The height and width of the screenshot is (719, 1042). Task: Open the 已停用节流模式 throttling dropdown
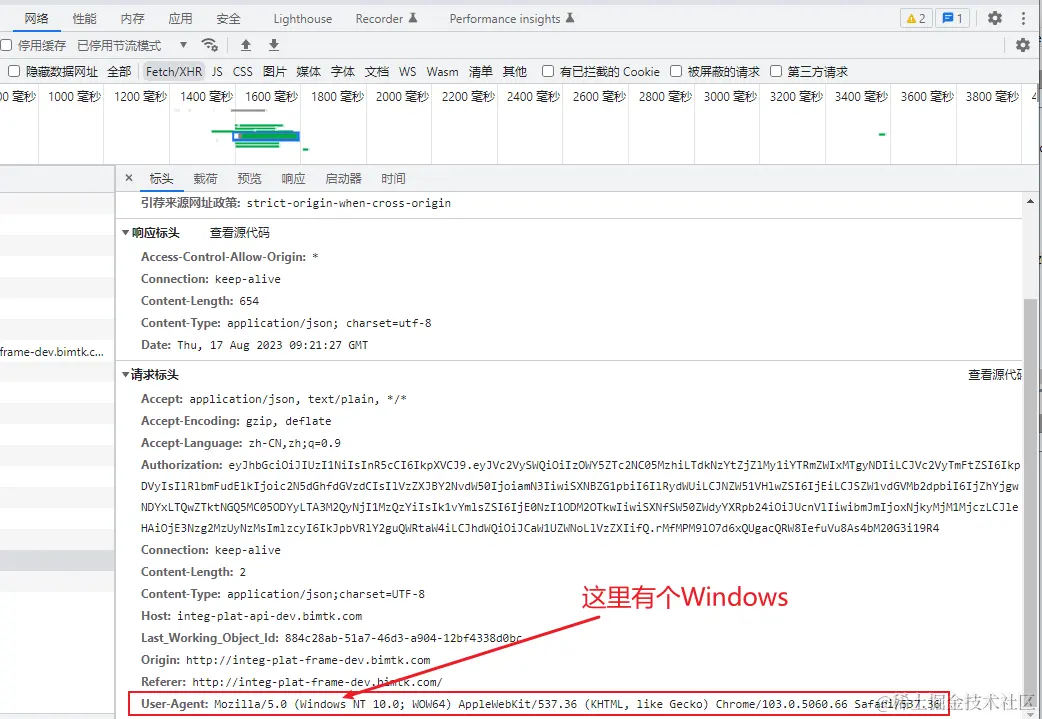coord(132,45)
